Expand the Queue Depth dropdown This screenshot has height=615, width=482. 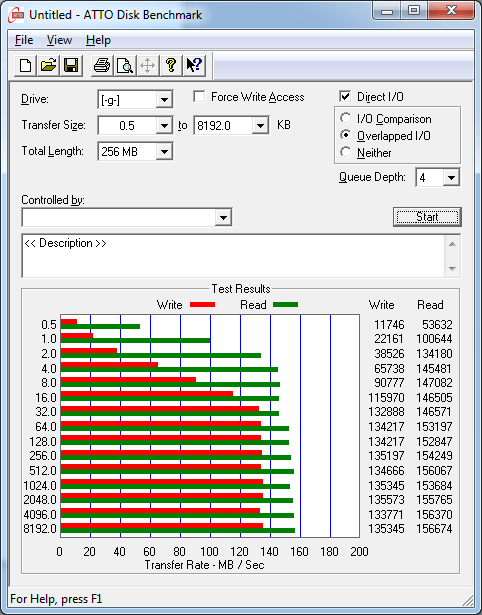click(451, 178)
